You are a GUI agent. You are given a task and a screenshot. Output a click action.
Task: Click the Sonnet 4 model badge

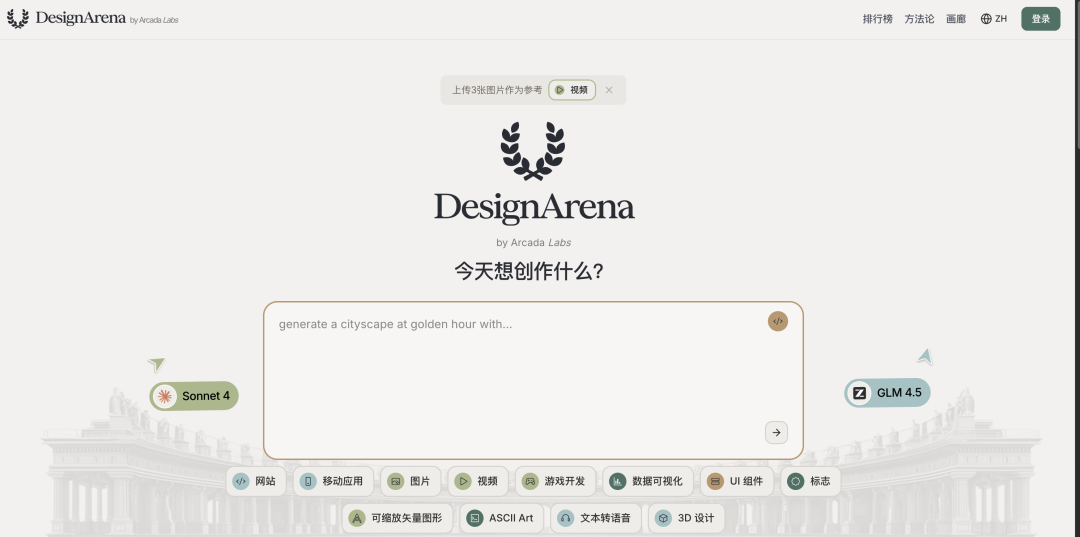click(x=194, y=396)
